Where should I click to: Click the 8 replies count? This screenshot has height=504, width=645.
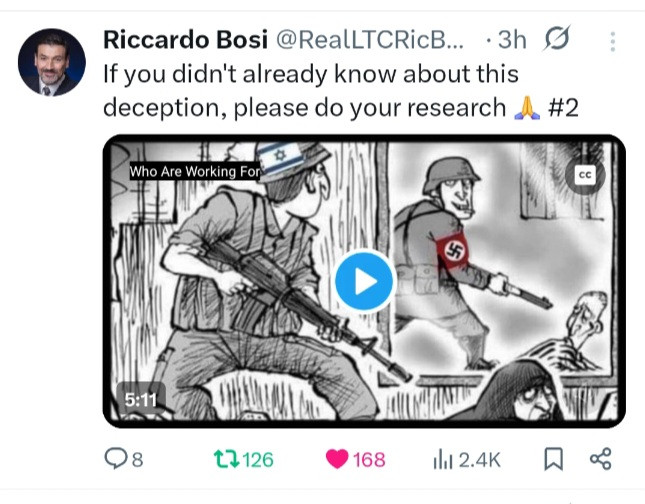tap(137, 460)
